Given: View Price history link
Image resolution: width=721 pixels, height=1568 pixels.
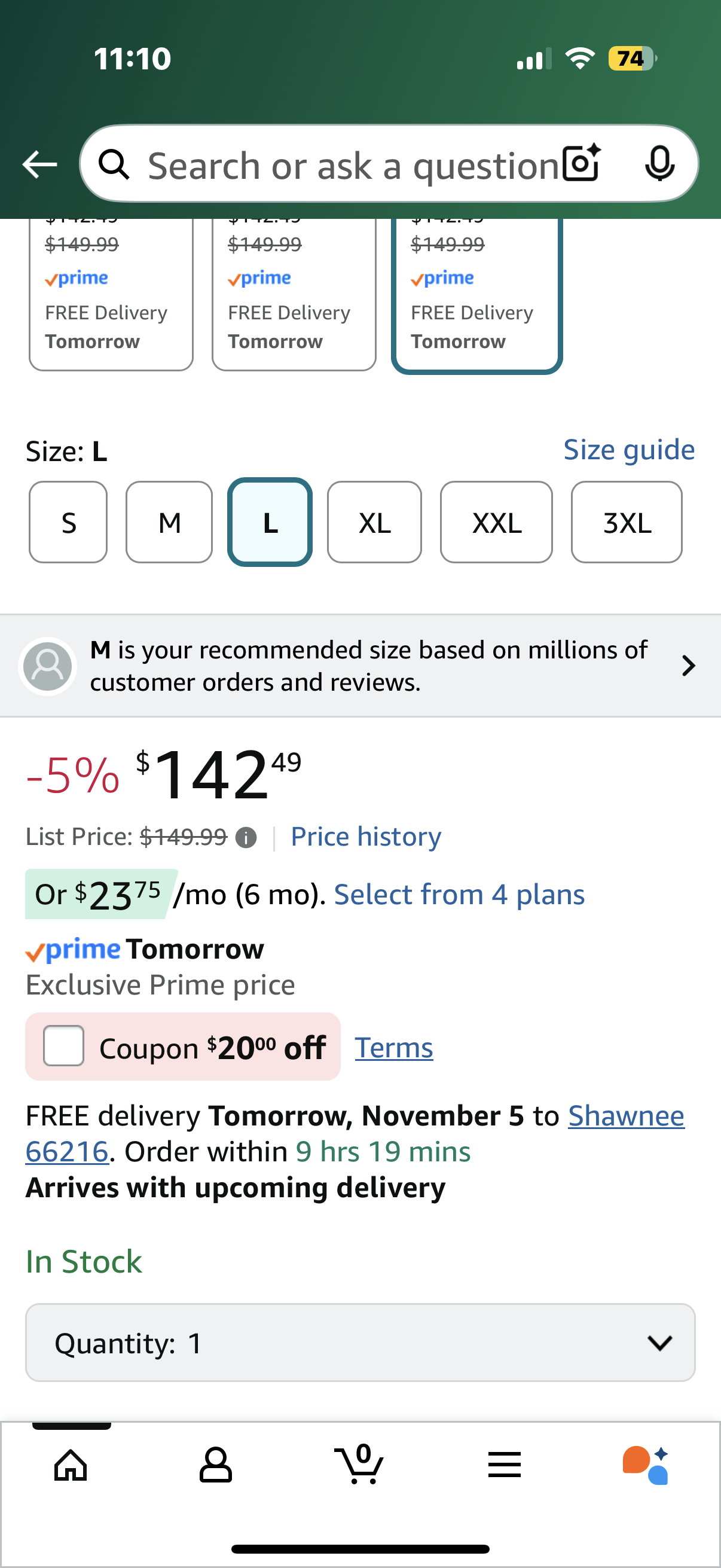Looking at the screenshot, I should click(x=366, y=837).
